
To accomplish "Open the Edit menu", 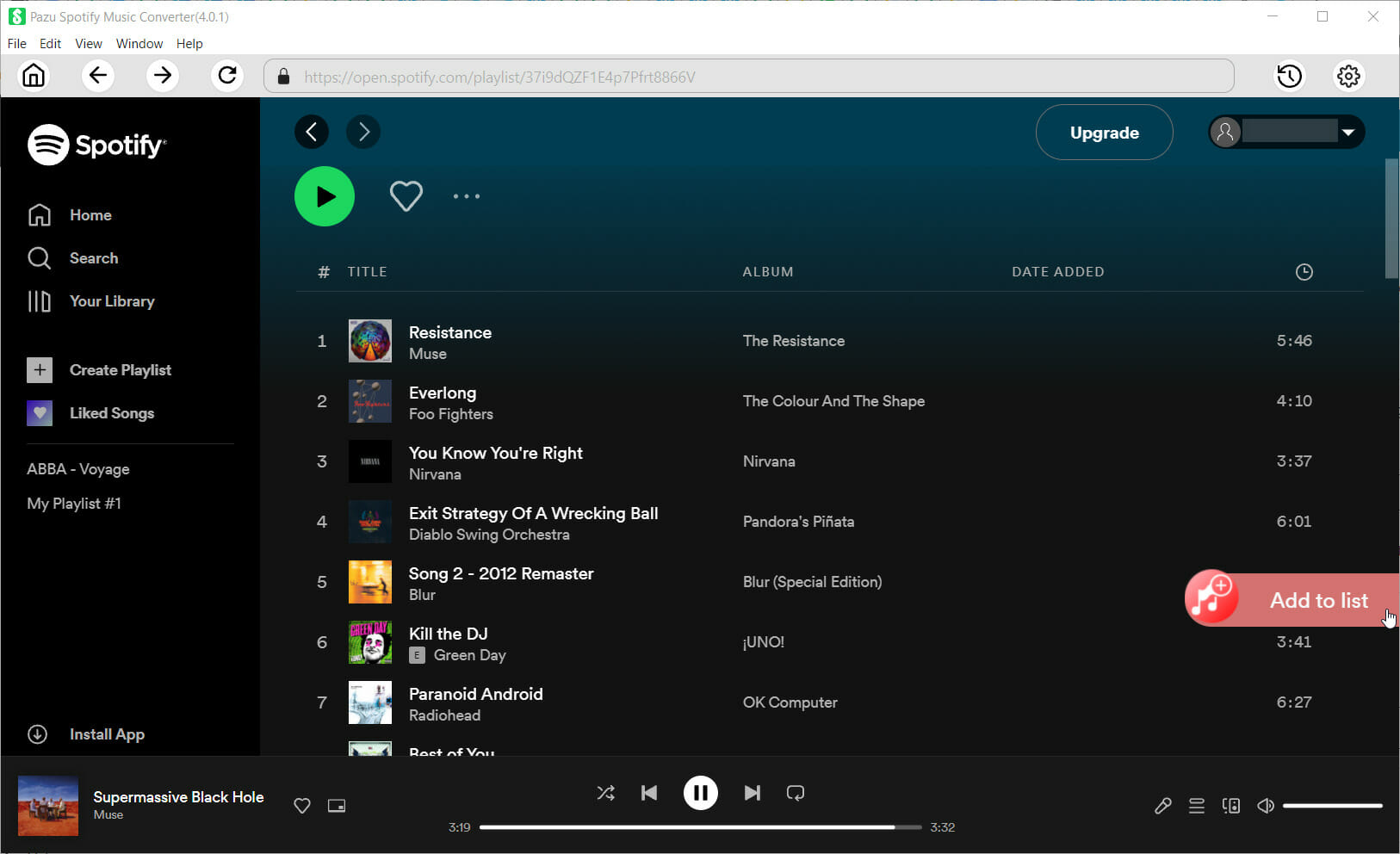I will click(51, 43).
